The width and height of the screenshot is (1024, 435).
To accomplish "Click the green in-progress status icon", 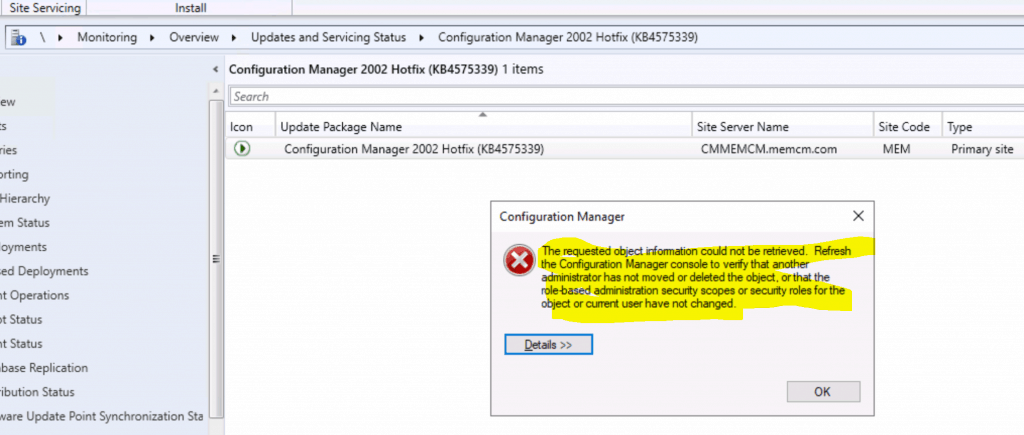I will [x=242, y=149].
